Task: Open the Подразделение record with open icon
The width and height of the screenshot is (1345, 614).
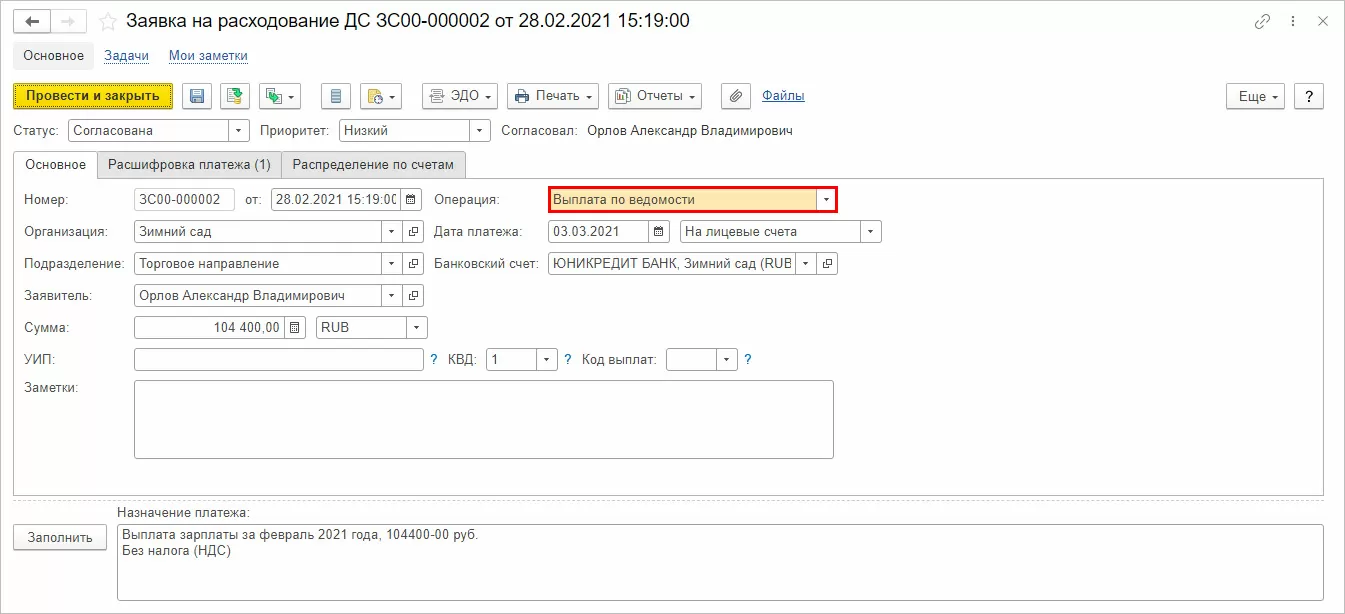Action: click(413, 263)
